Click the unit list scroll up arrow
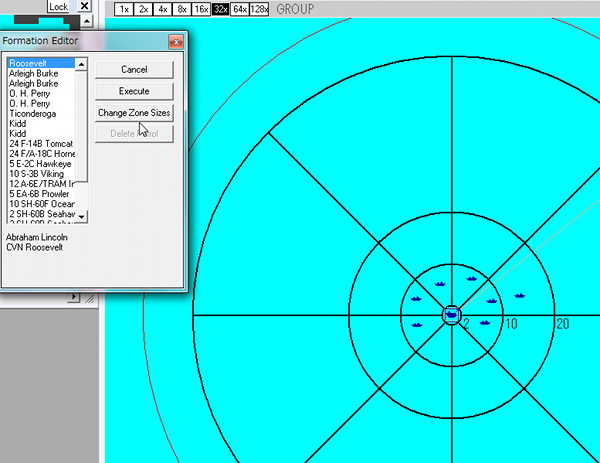This screenshot has width=600, height=463. tap(81, 64)
